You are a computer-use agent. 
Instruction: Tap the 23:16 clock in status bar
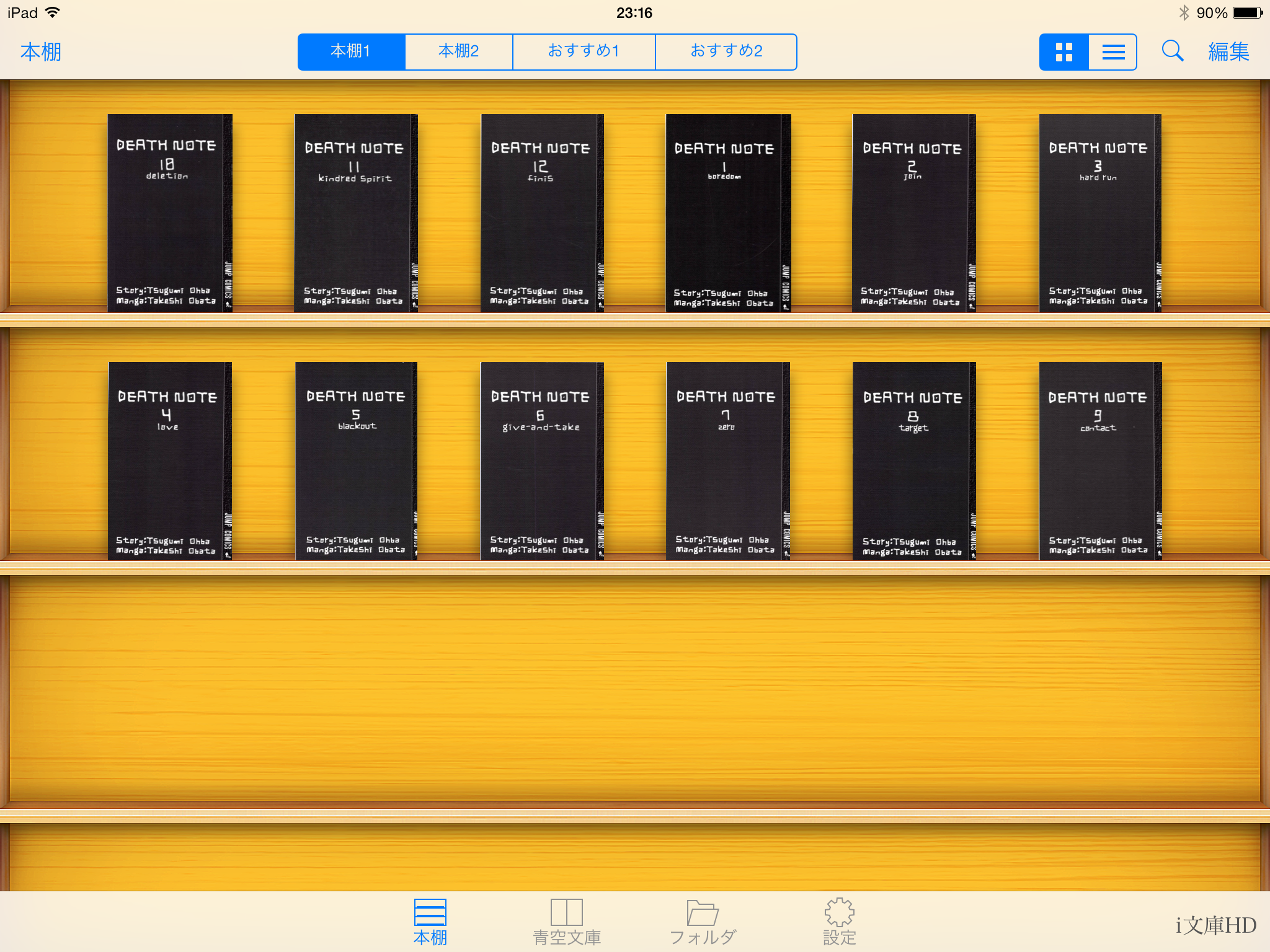(x=634, y=13)
